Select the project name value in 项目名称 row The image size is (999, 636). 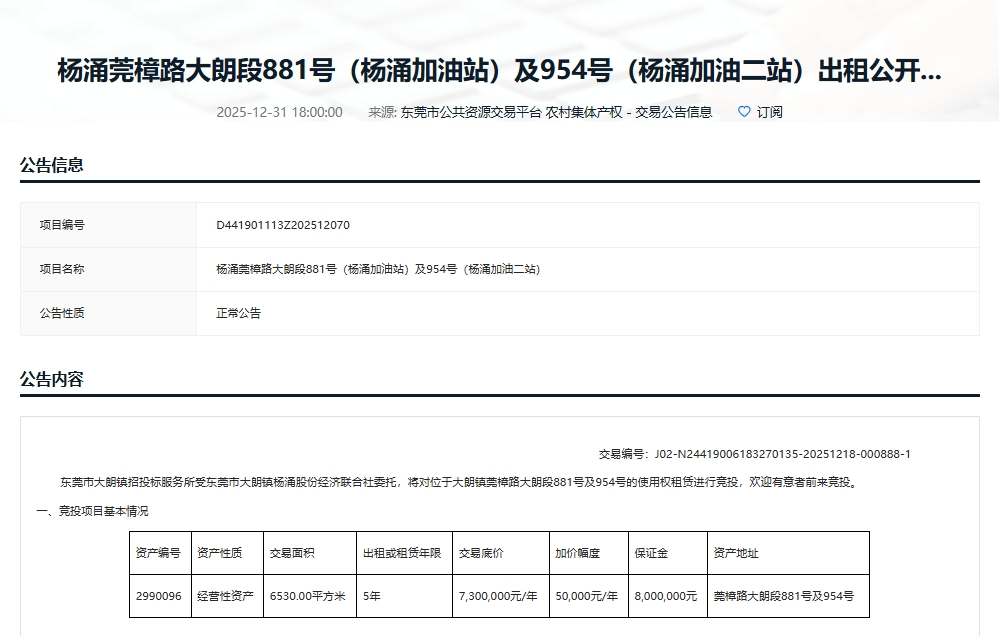tap(377, 269)
